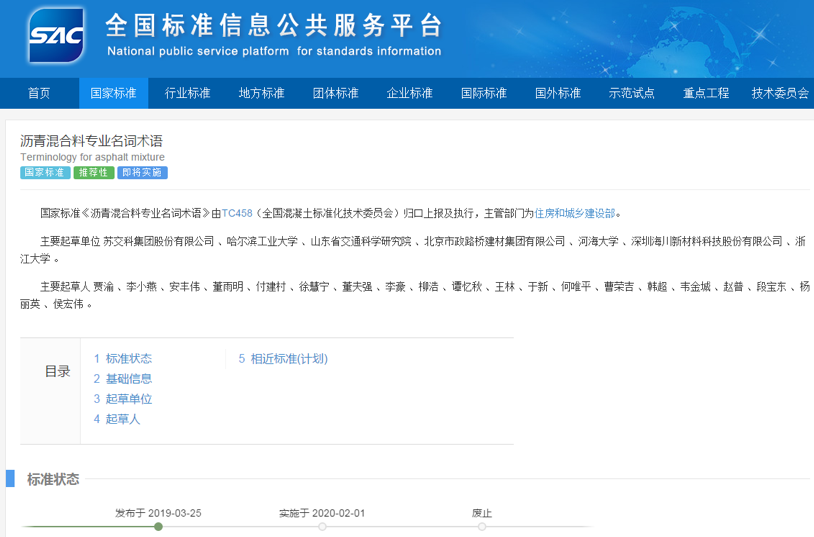This screenshot has height=537, width=814.
Task: Go to the 技术委员会 section
Action: pyautogui.click(x=780, y=93)
